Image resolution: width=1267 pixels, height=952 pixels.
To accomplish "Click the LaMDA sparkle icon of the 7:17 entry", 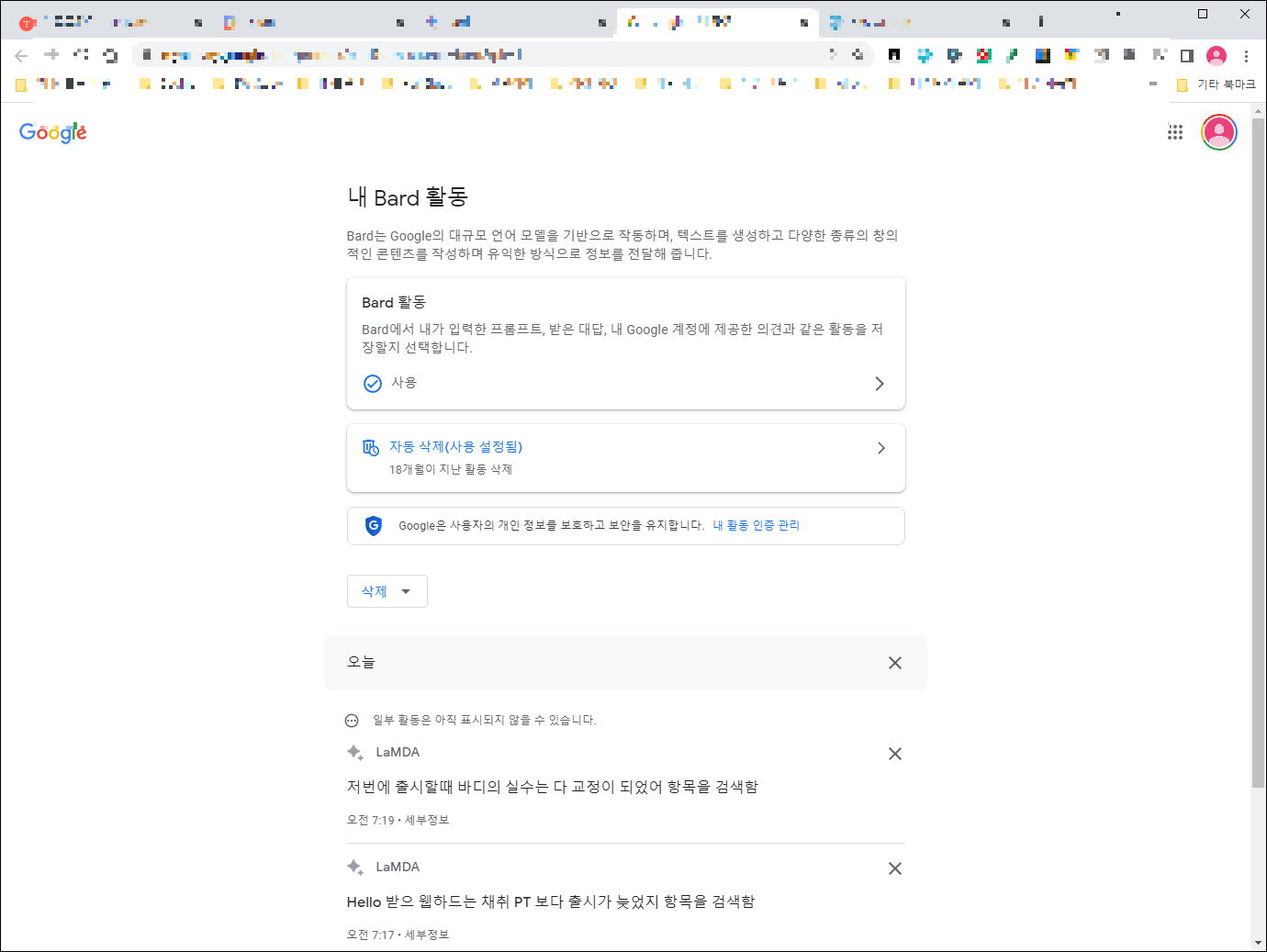I will 355,868.
